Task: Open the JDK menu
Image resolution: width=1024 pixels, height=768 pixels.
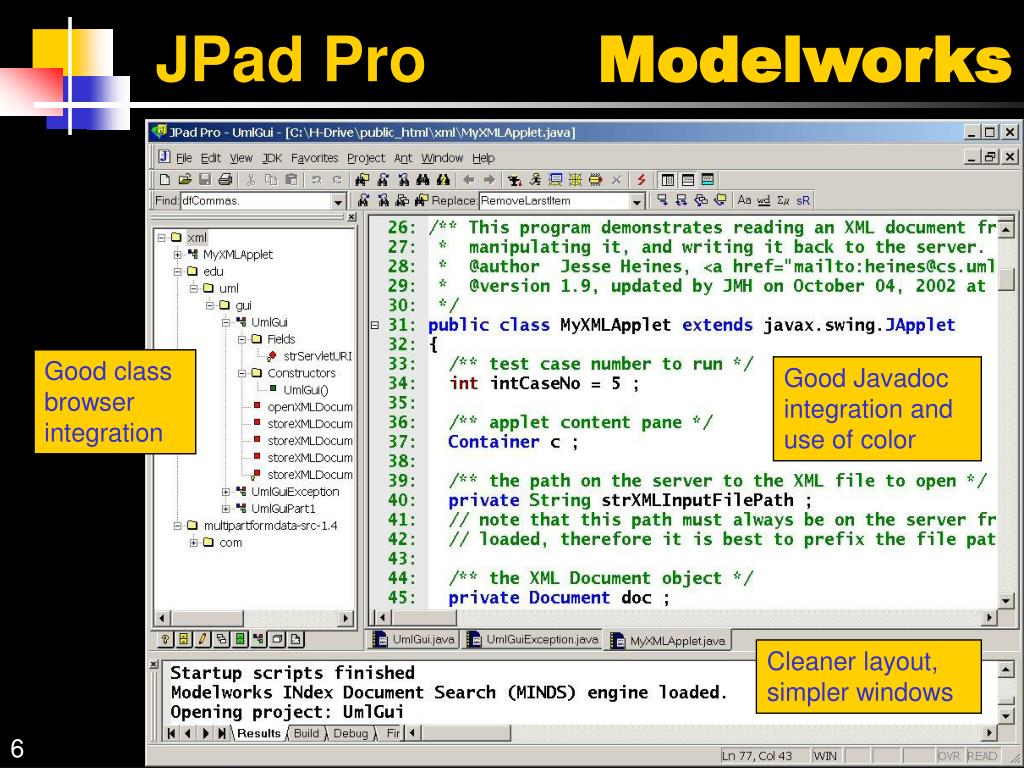Action: click(x=272, y=158)
